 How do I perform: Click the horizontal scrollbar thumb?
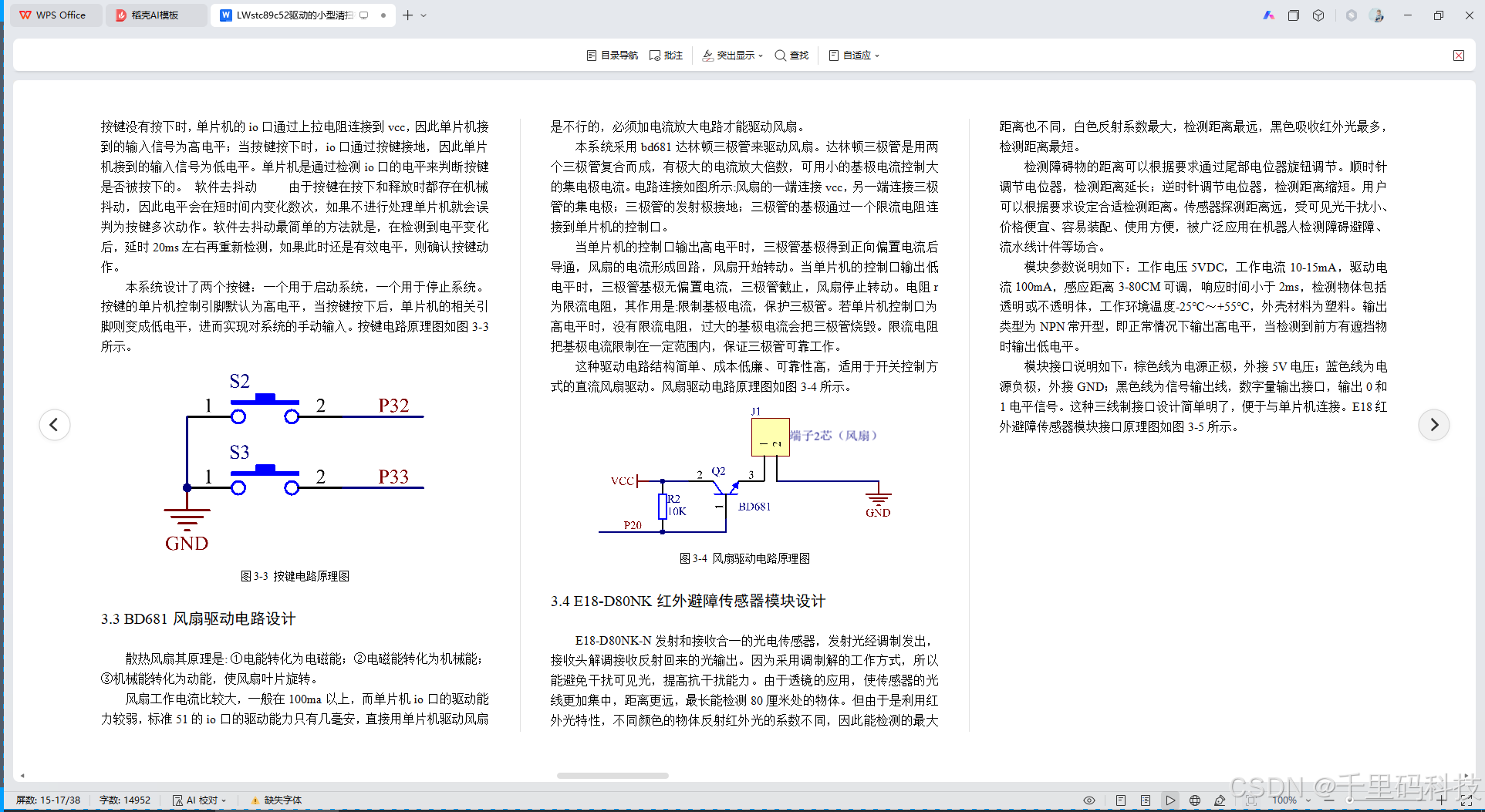pyautogui.click(x=613, y=775)
